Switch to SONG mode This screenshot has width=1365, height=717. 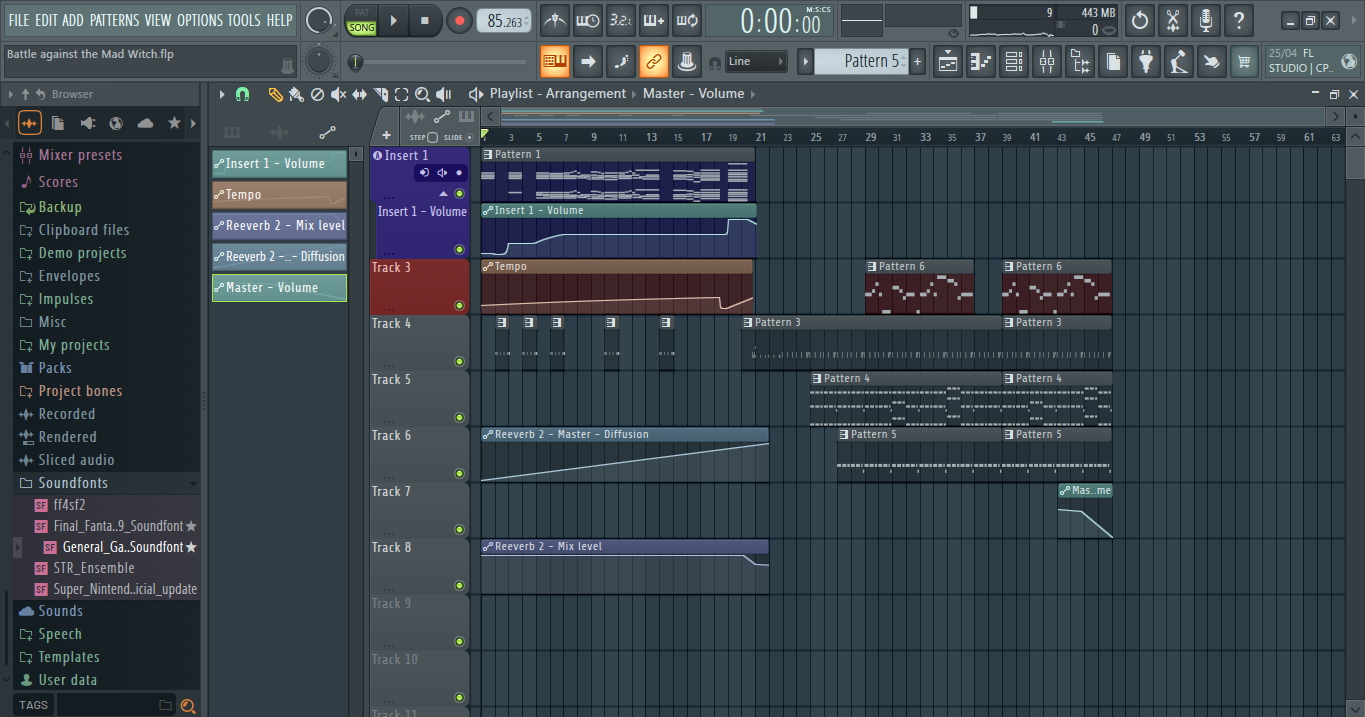click(361, 28)
